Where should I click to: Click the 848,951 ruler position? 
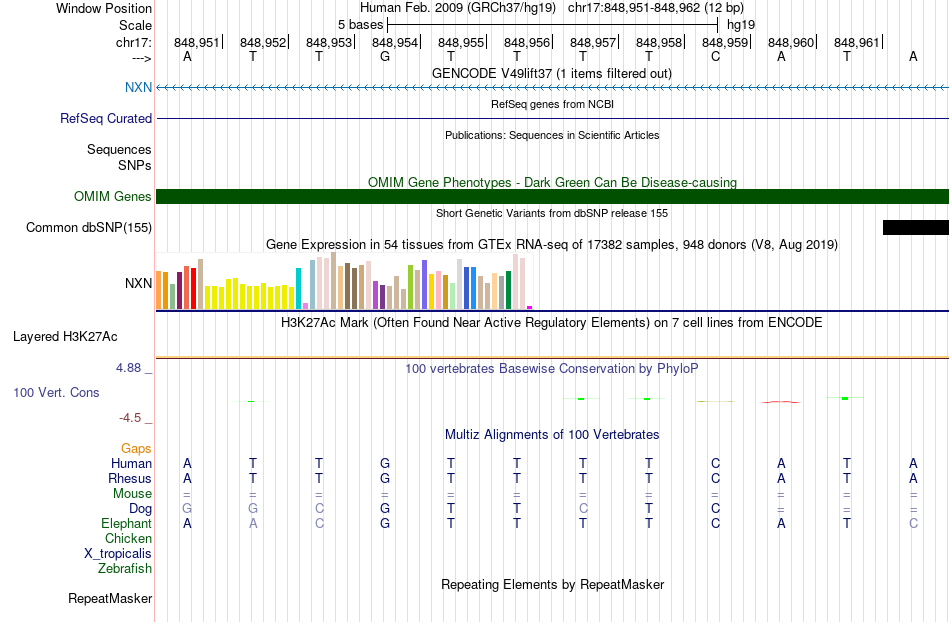pyautogui.click(x=196, y=42)
